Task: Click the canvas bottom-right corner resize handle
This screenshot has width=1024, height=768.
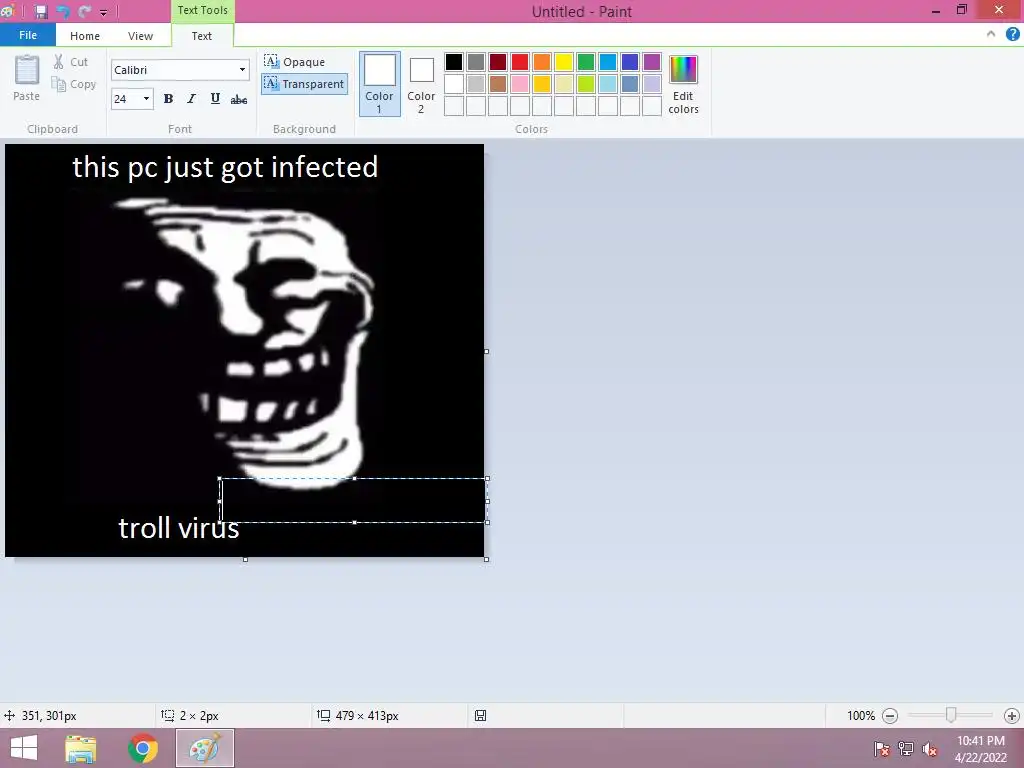Action: (487, 560)
